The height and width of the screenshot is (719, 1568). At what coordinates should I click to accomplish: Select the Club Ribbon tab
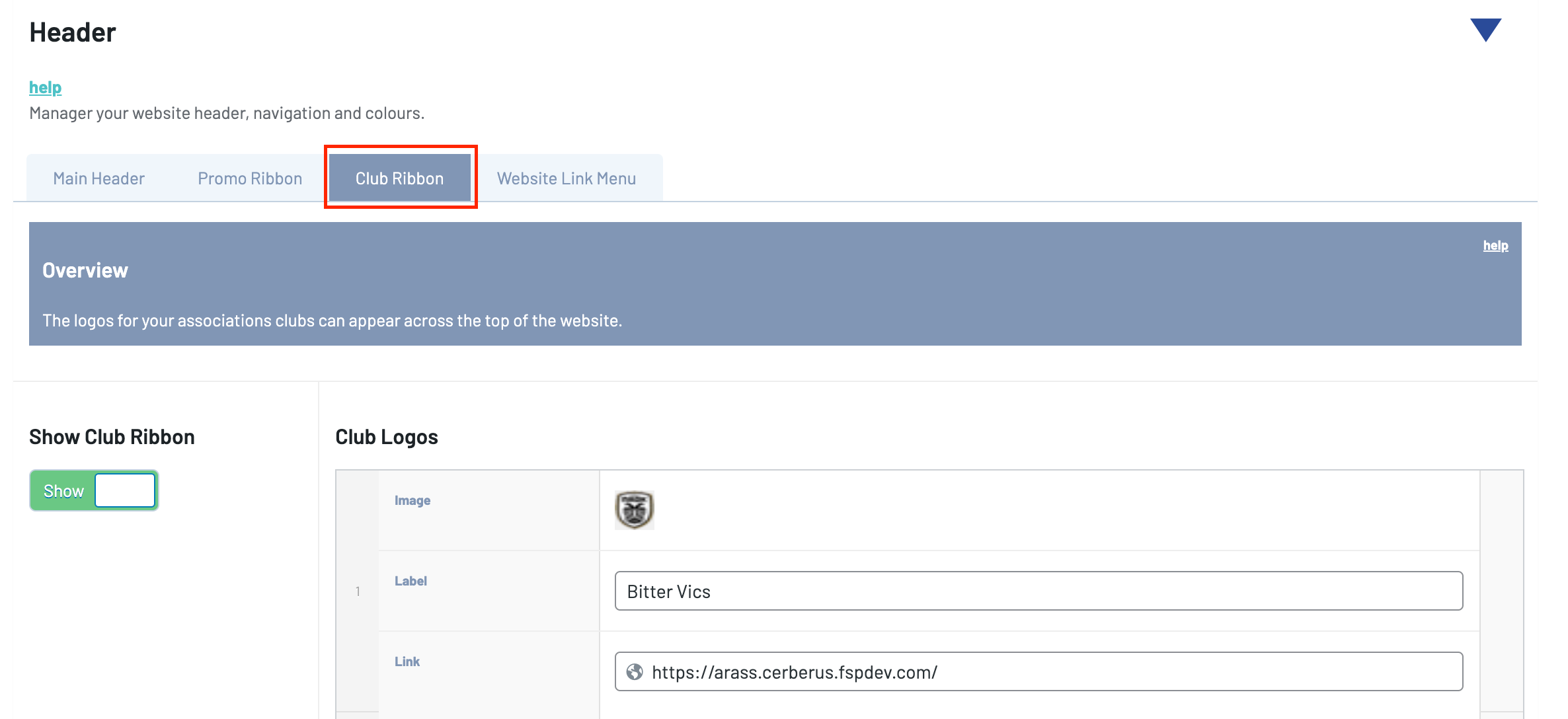tap(399, 178)
